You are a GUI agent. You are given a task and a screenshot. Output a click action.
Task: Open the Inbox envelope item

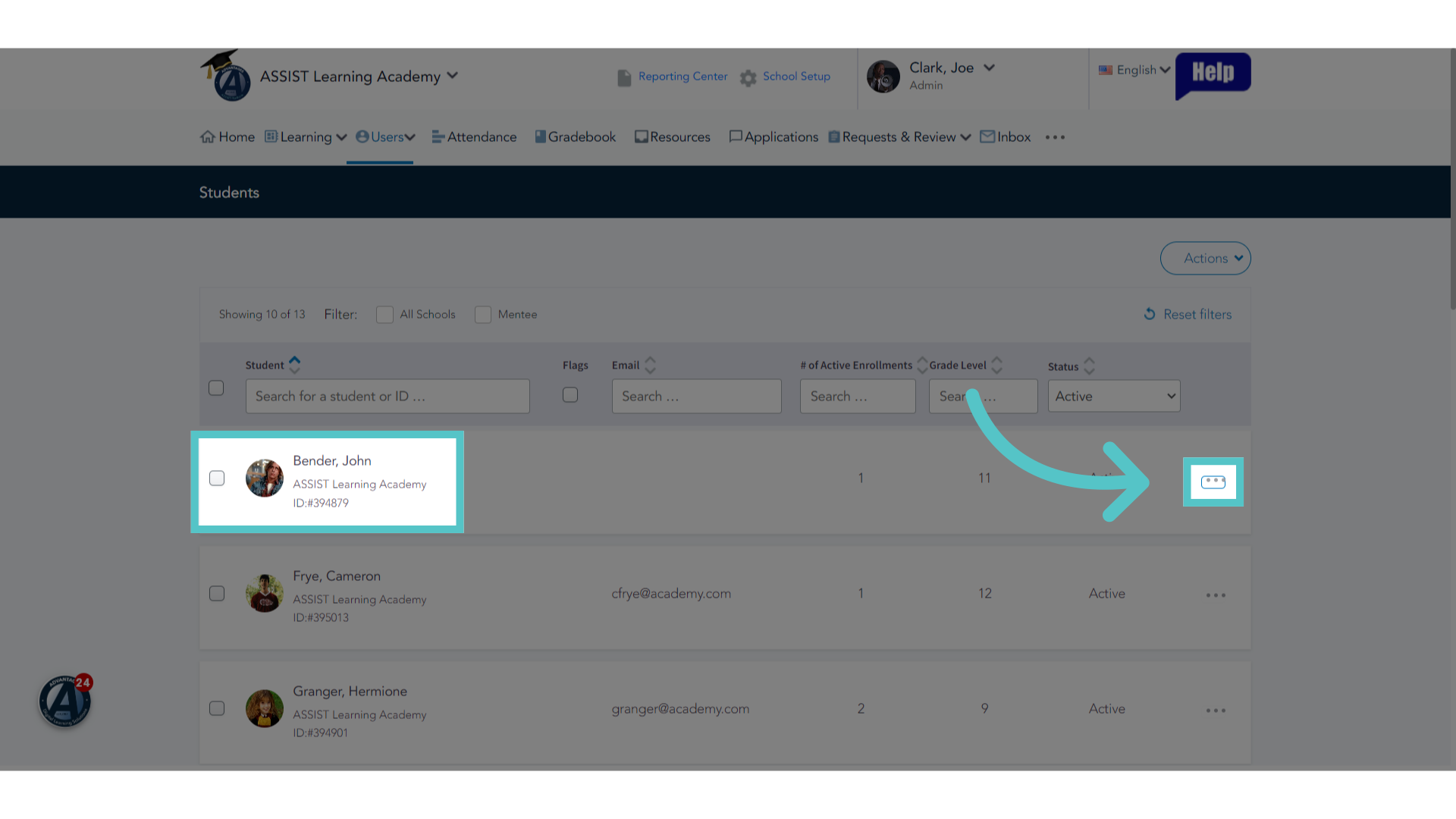click(1005, 136)
